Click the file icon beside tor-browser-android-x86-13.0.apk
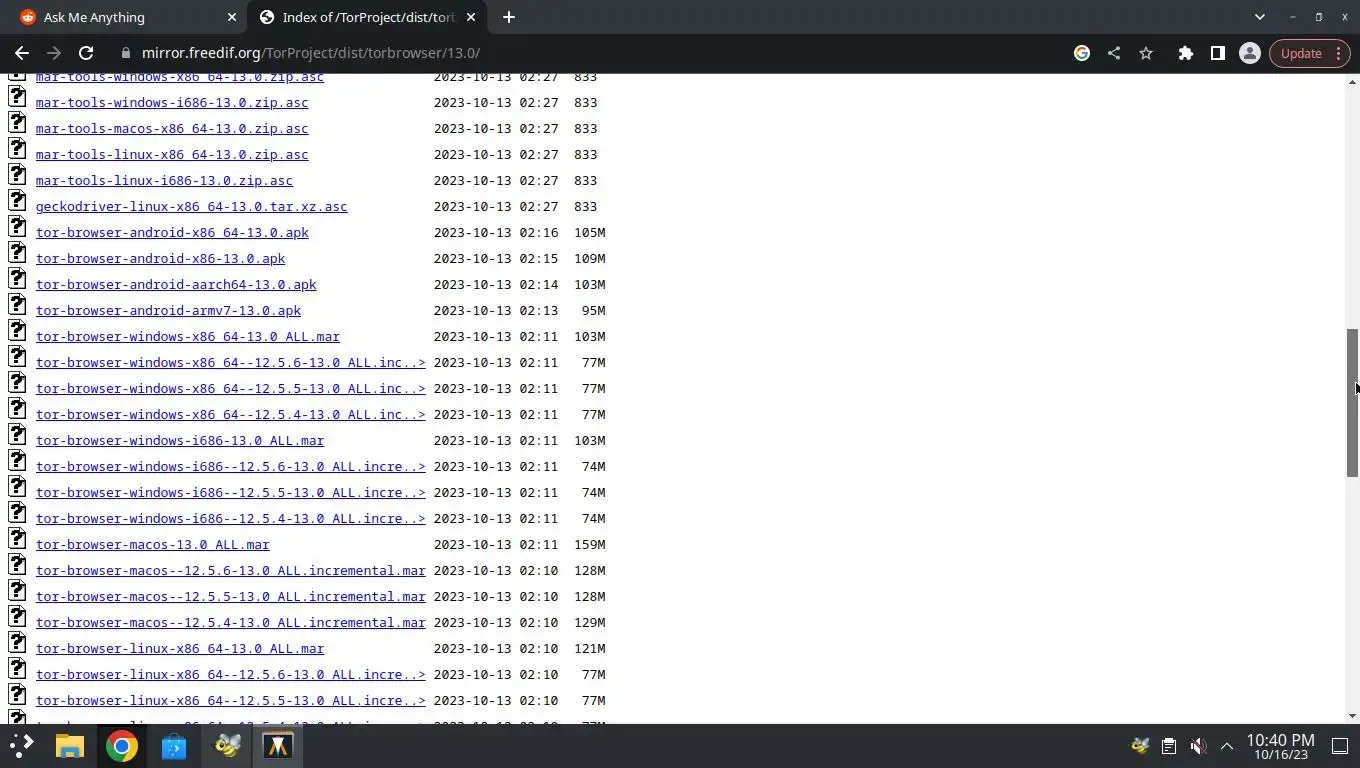Image resolution: width=1360 pixels, height=768 pixels. pos(17,253)
